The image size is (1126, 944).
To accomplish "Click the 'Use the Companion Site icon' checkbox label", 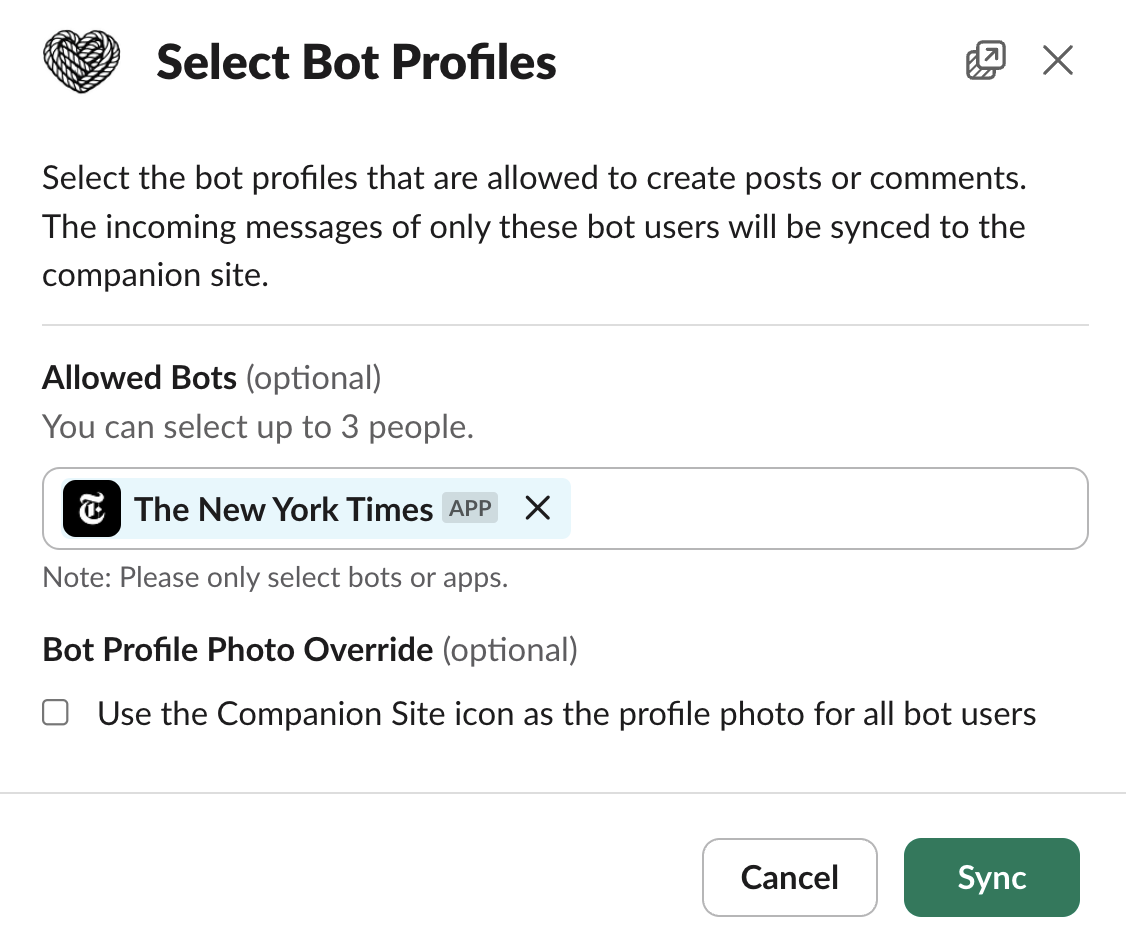I will (567, 714).
